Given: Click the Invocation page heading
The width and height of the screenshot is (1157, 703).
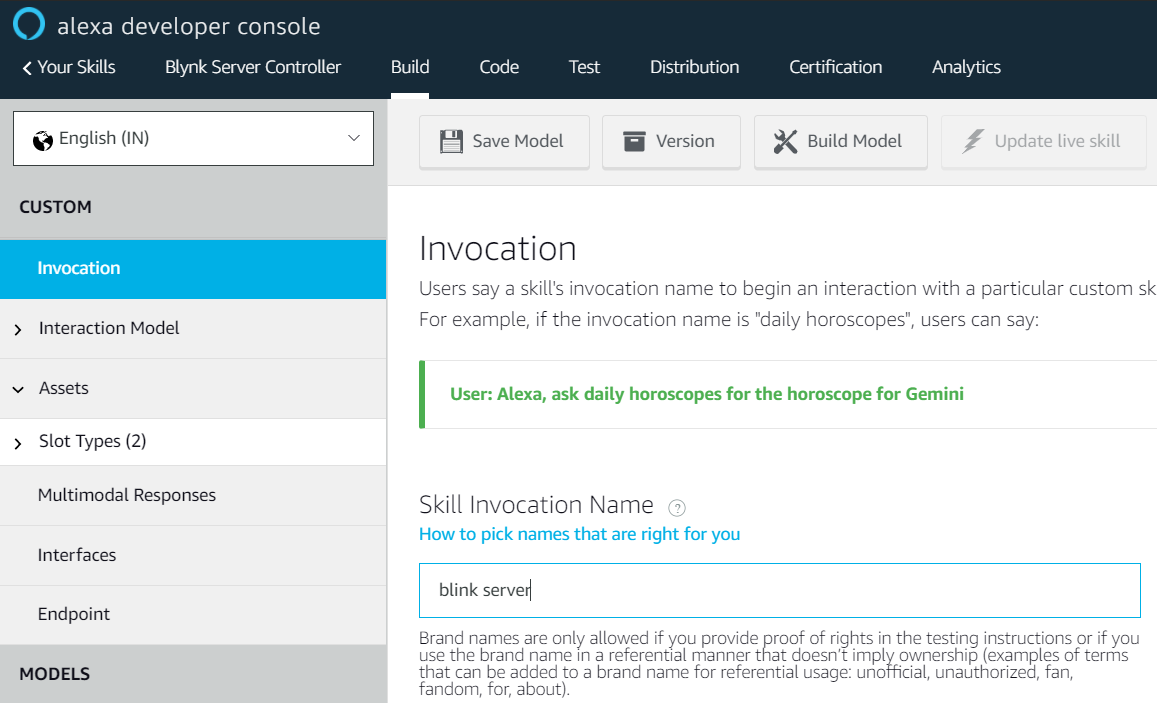Looking at the screenshot, I should click(497, 249).
